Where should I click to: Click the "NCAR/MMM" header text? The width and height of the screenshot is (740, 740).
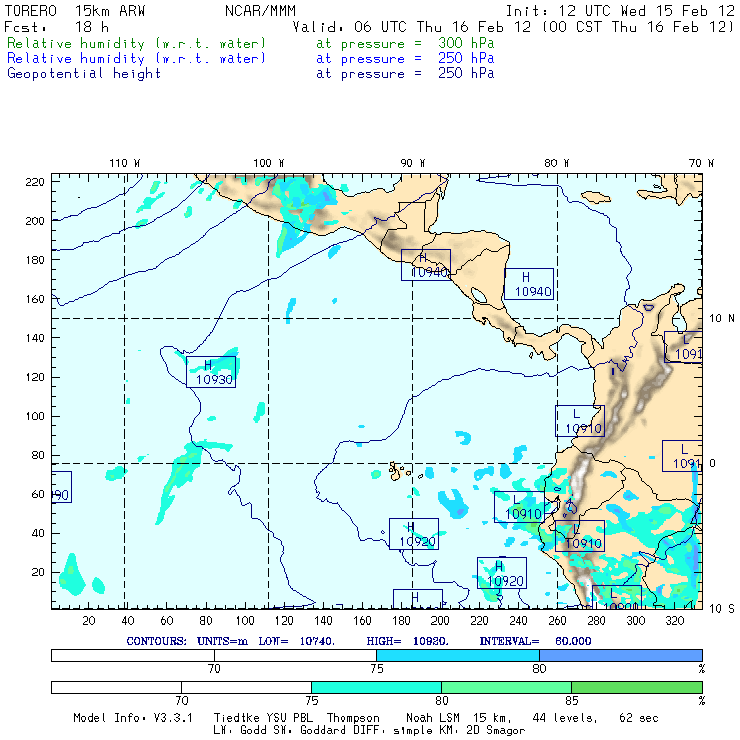point(260,11)
